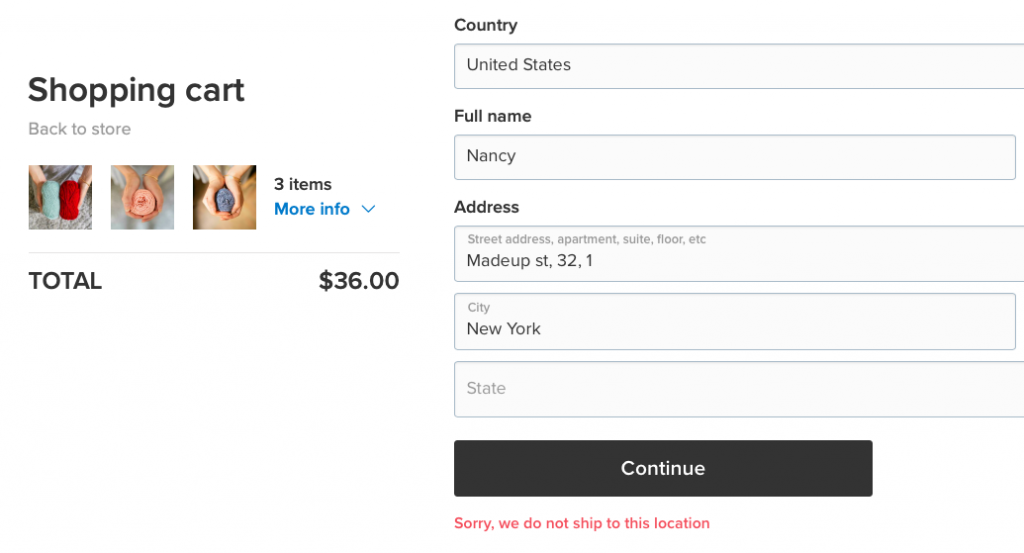Click the Full name label
Screen dimensions: 1024x553
[x=492, y=116]
